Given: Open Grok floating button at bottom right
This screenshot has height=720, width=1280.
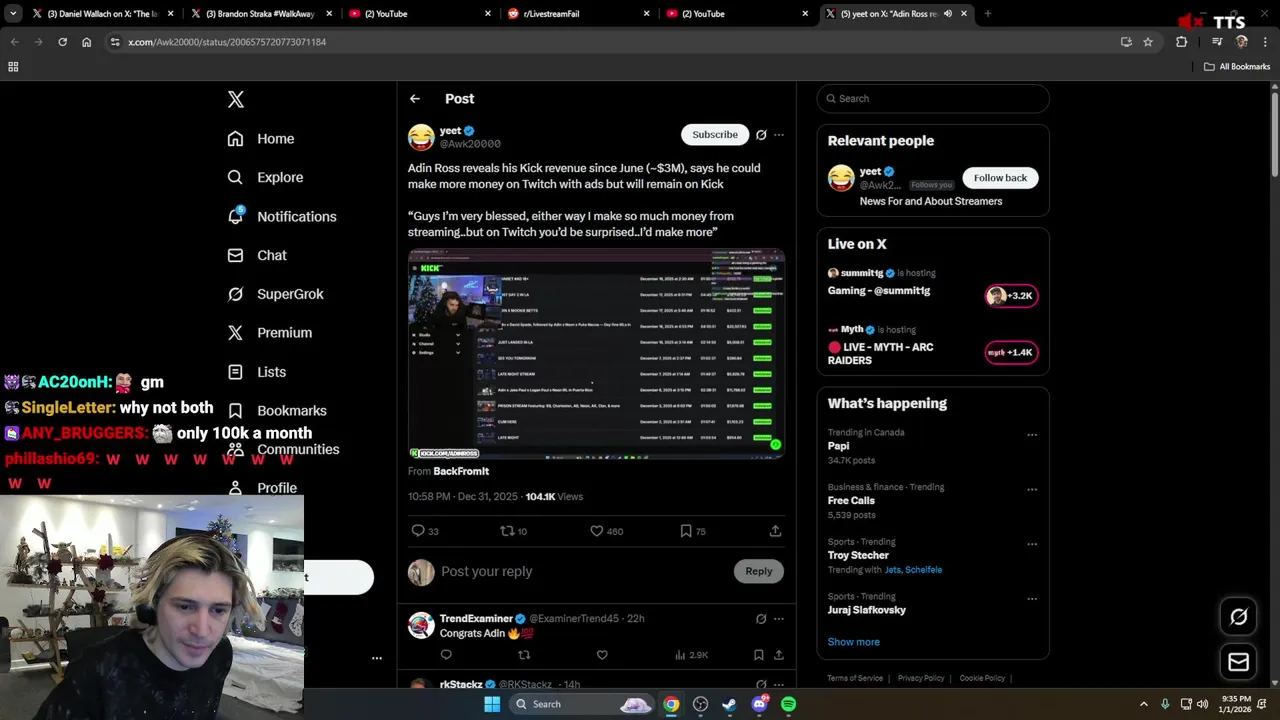Looking at the screenshot, I should click(1238, 617).
